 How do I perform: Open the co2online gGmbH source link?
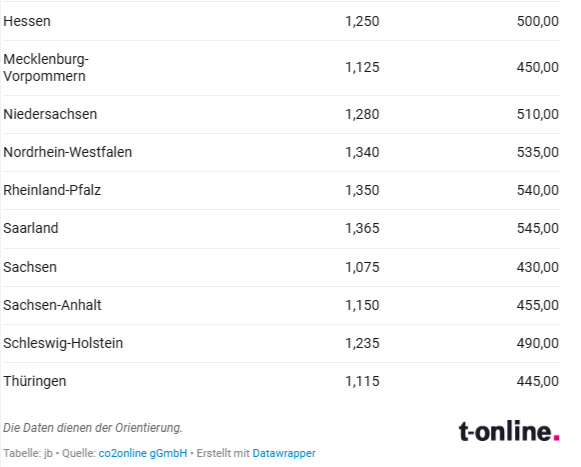click(x=143, y=453)
